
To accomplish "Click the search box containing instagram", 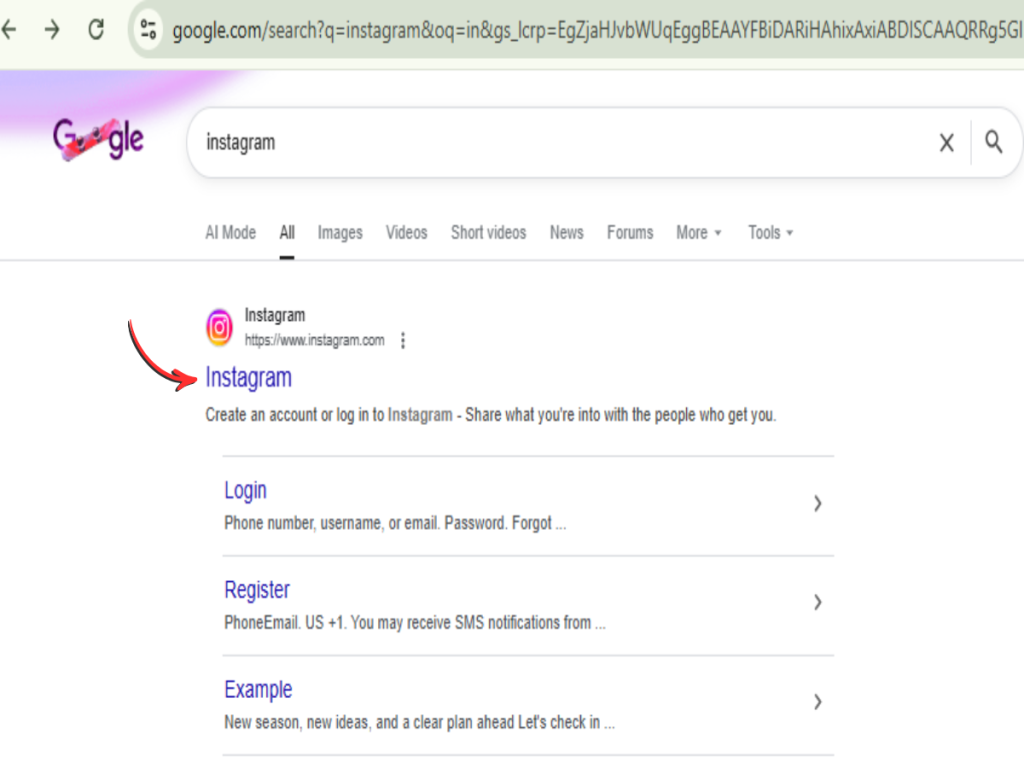I will click(560, 143).
